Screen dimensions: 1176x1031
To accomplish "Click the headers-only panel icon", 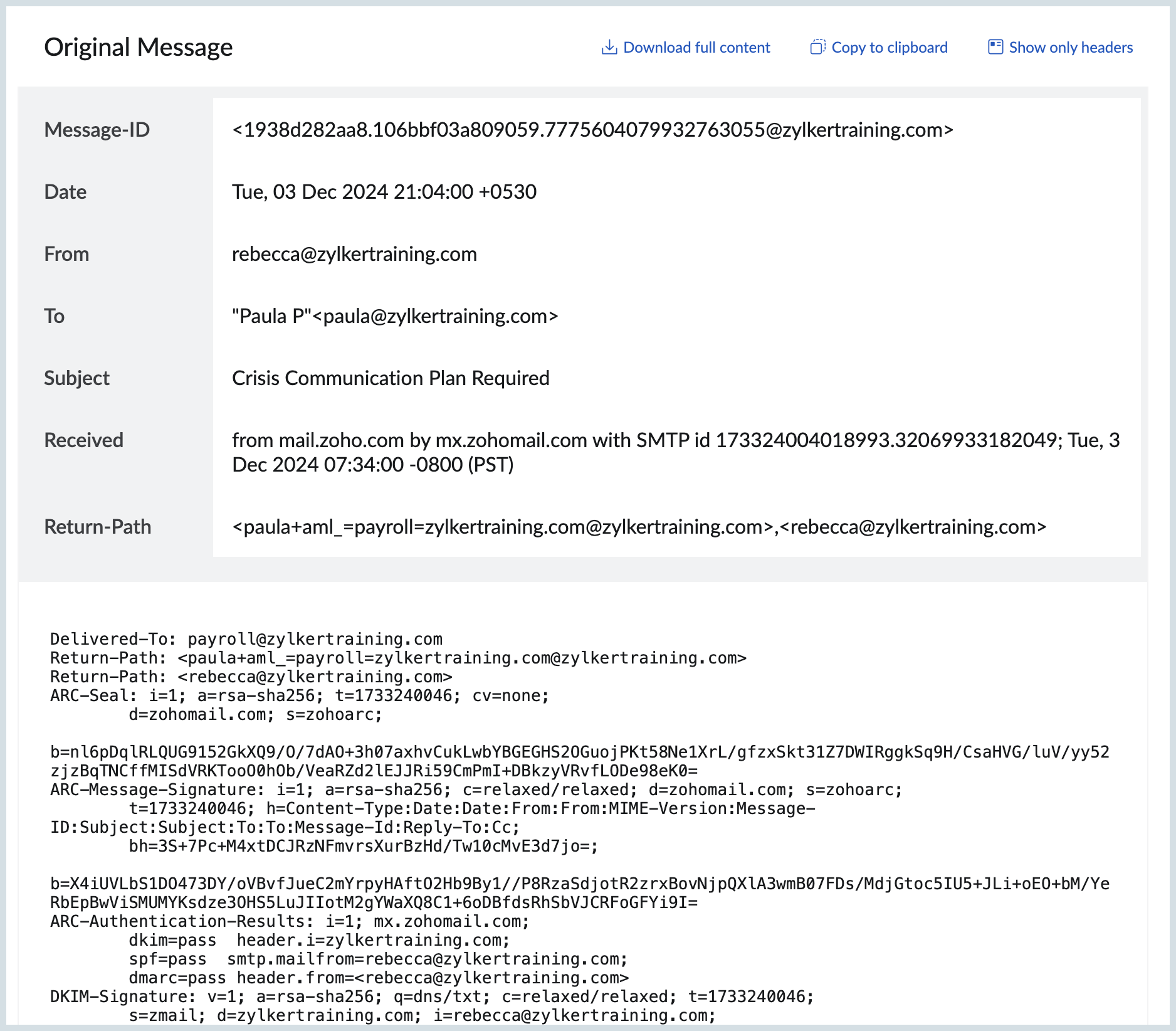I will pyautogui.click(x=995, y=47).
